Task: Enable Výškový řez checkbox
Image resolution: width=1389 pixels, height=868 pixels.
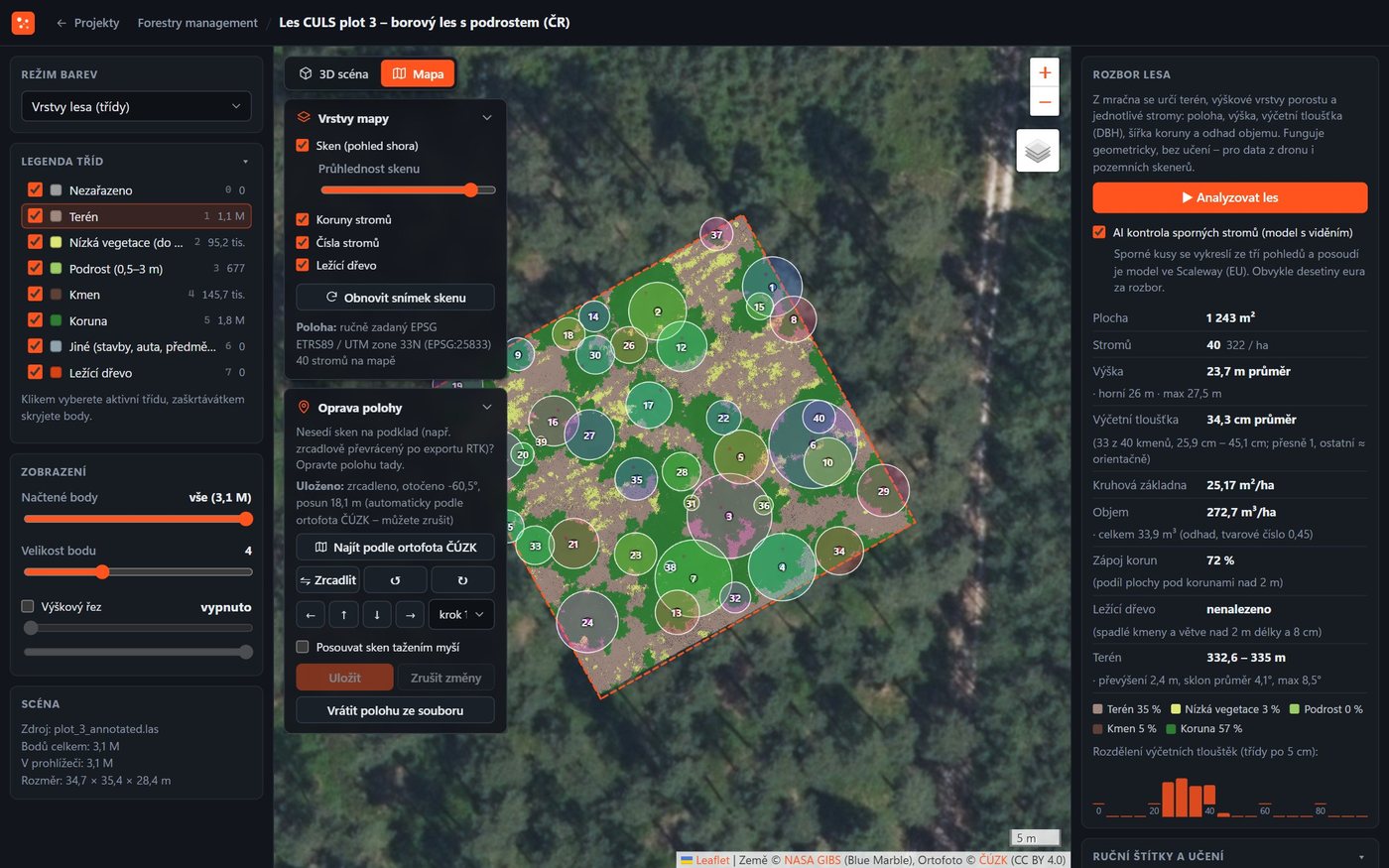Action: [28, 606]
